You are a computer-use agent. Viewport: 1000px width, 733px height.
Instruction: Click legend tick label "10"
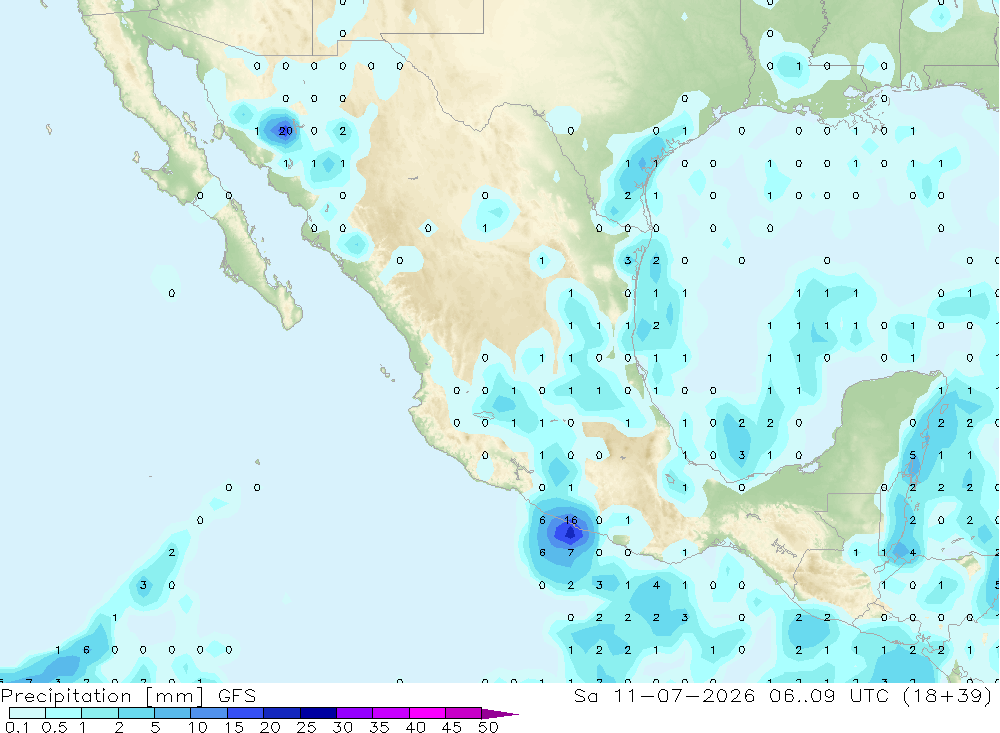click(198, 727)
